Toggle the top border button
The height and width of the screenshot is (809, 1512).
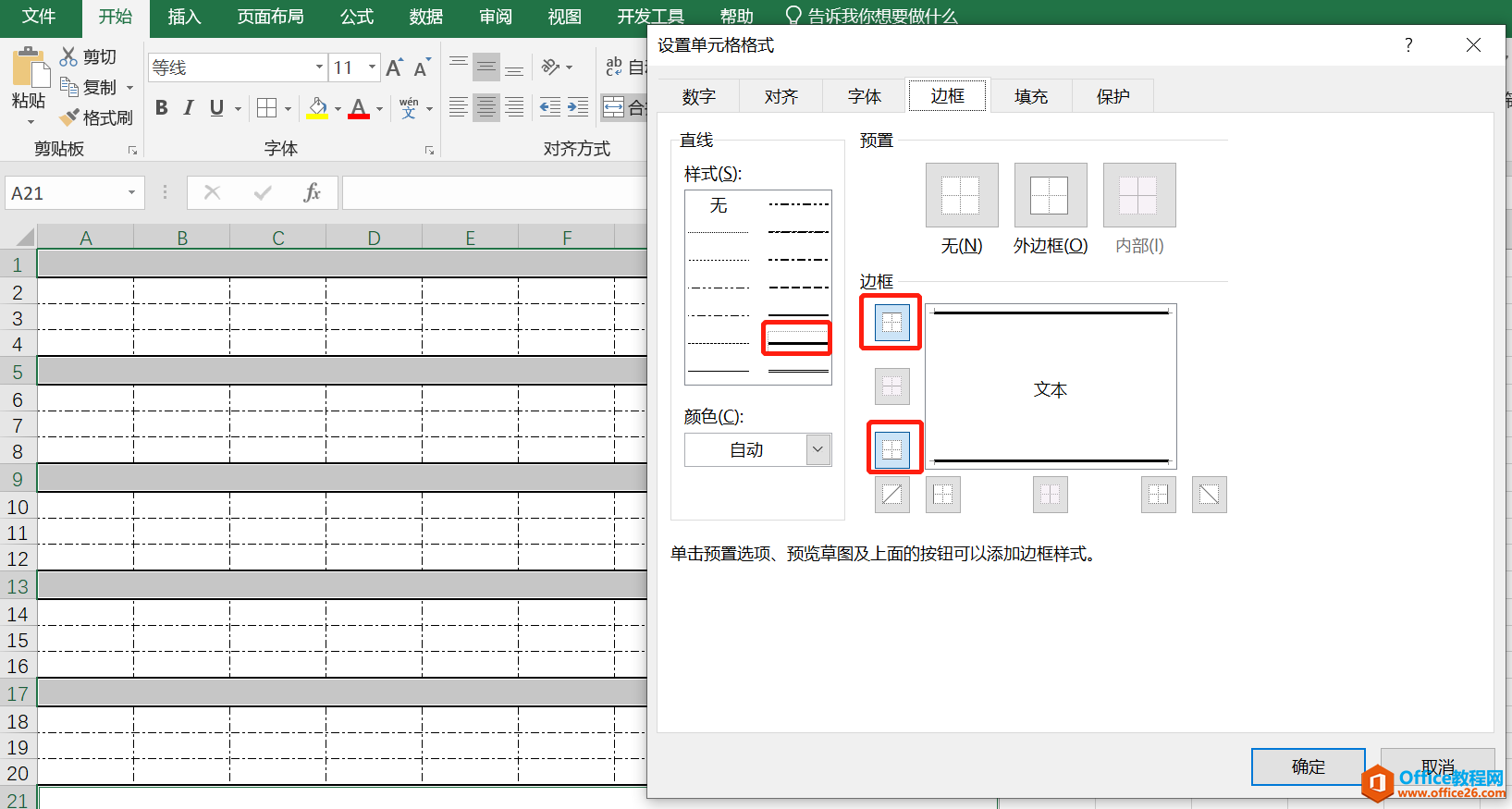coord(891,322)
